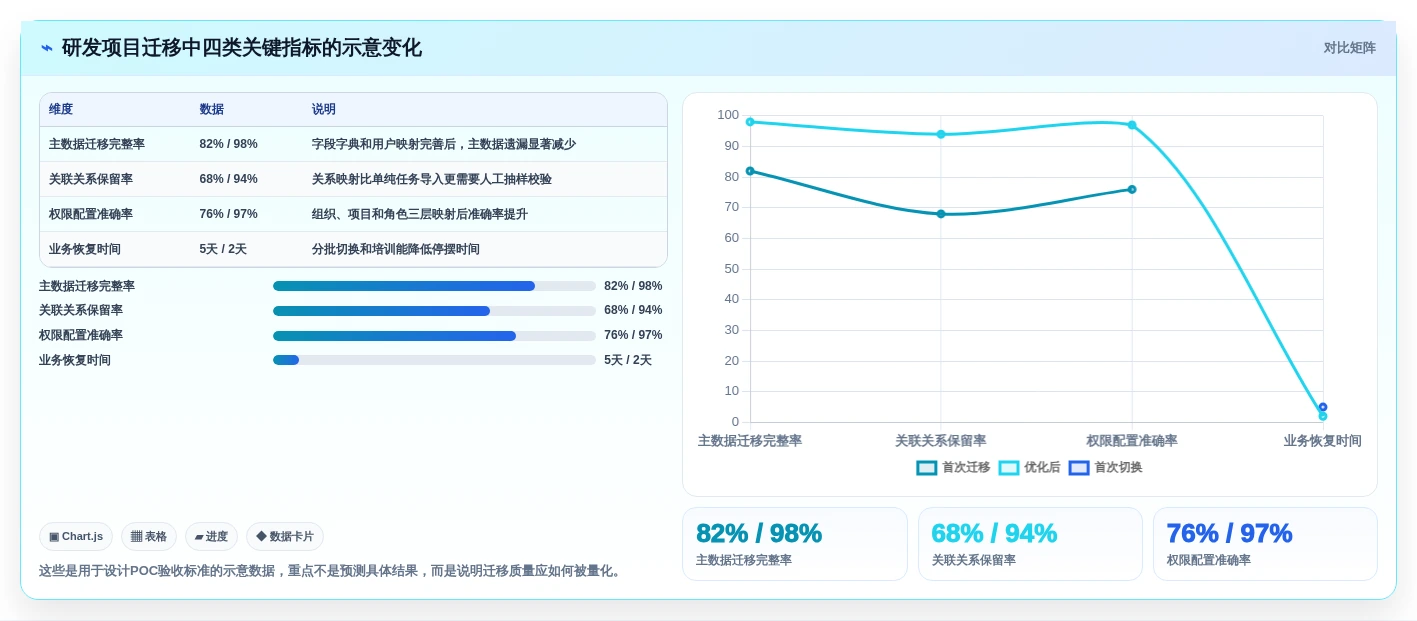The width and height of the screenshot is (1417, 621).
Task: Click the 关联关系保留率 progress bar
Action: pyautogui.click(x=434, y=311)
